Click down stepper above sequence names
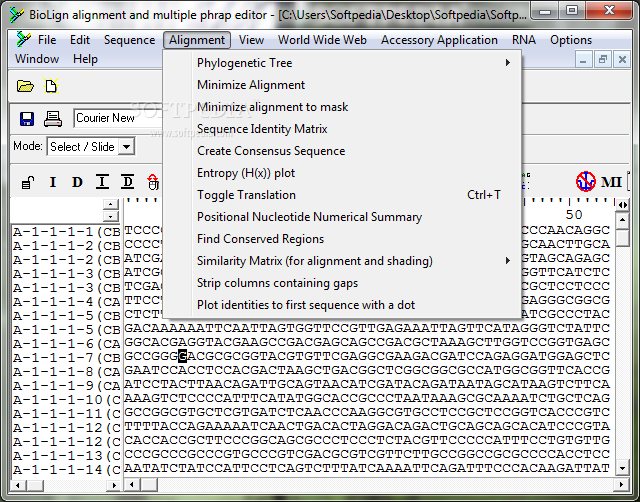Screen dimensions: 640x502 pos(111,216)
